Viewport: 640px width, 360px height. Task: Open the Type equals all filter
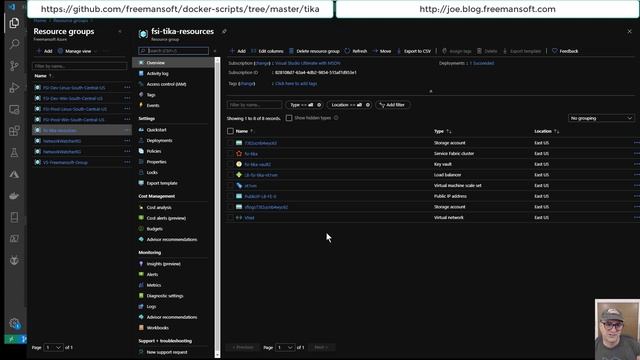[x=304, y=105]
